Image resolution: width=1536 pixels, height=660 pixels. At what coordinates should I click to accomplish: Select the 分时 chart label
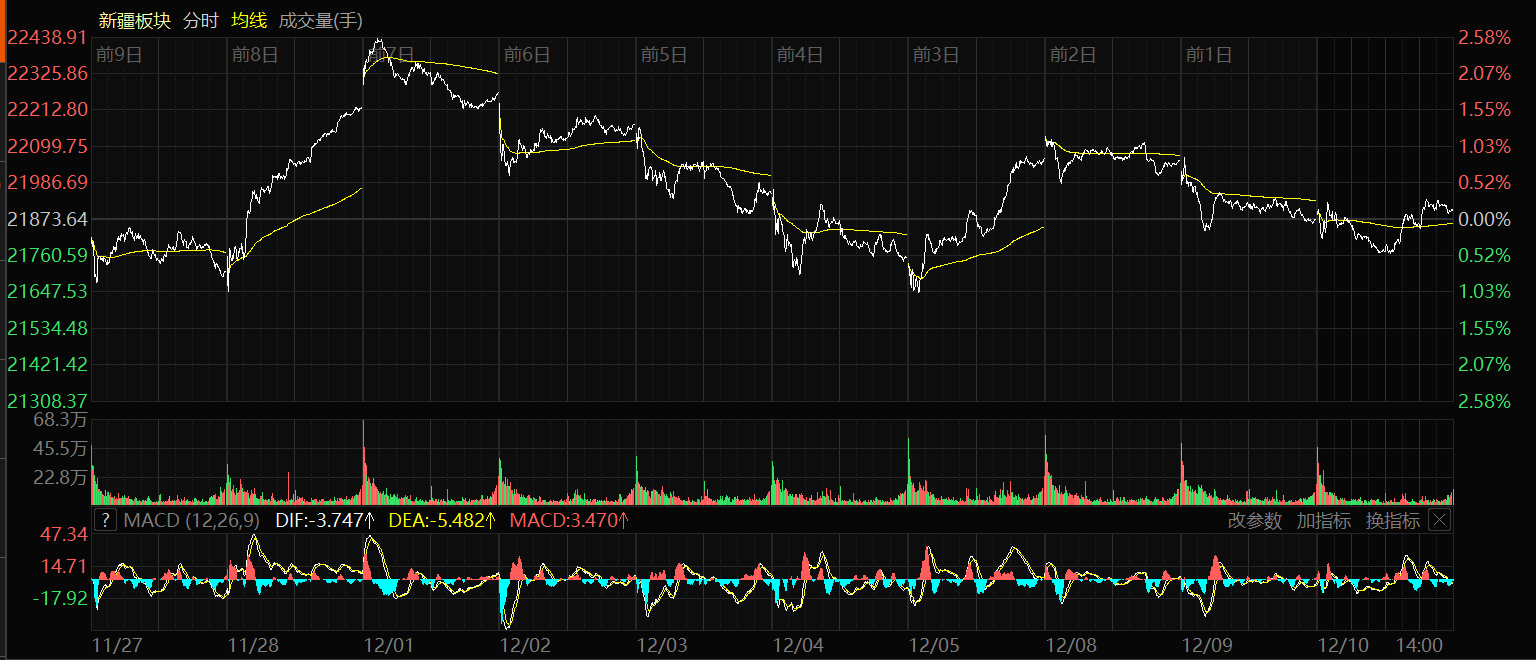pyautogui.click(x=200, y=20)
